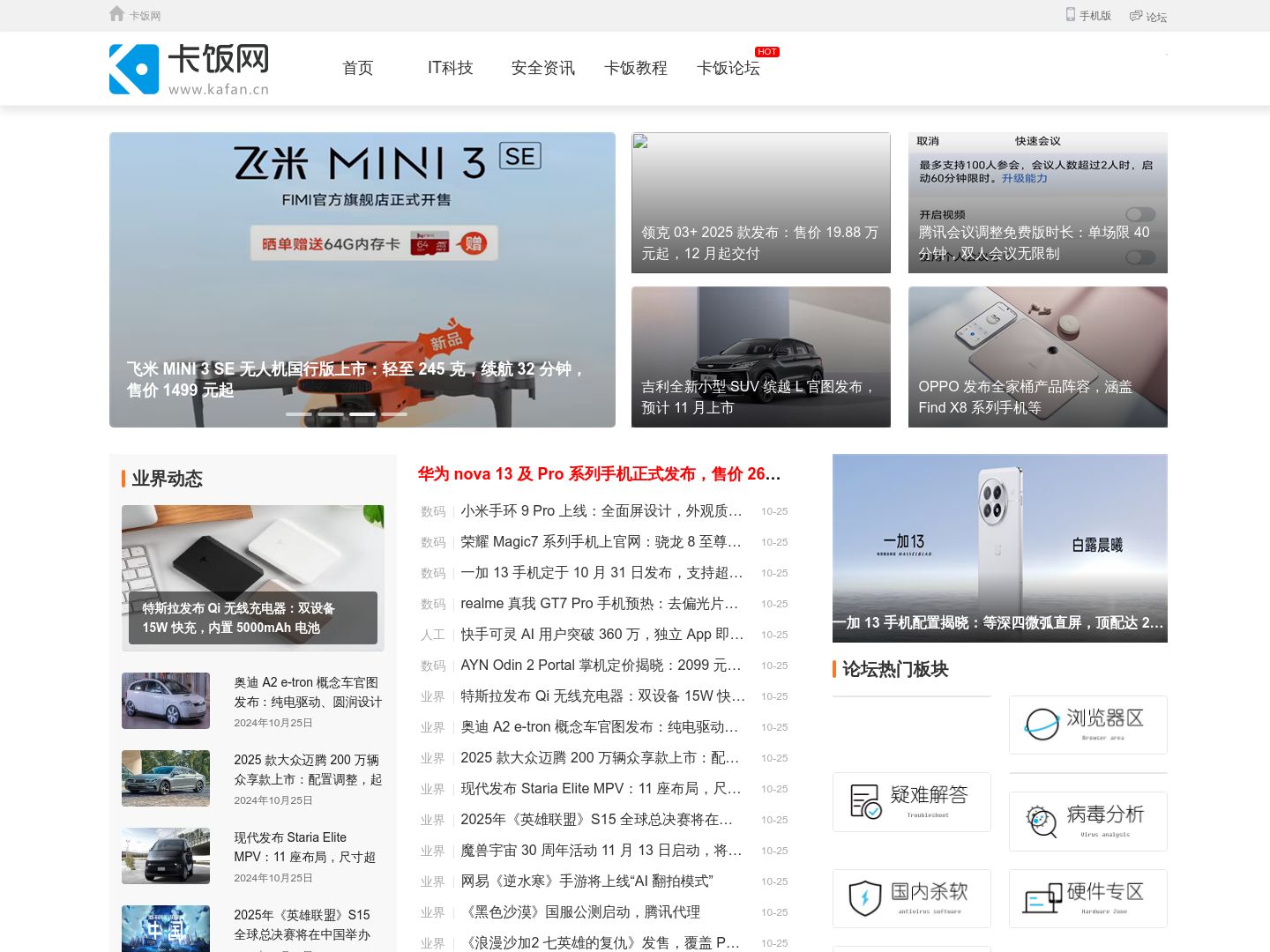Click 业界 tag before 魔兽宇宙 30 周年活动
Screen dimensions: 1270x952
pos(433,851)
